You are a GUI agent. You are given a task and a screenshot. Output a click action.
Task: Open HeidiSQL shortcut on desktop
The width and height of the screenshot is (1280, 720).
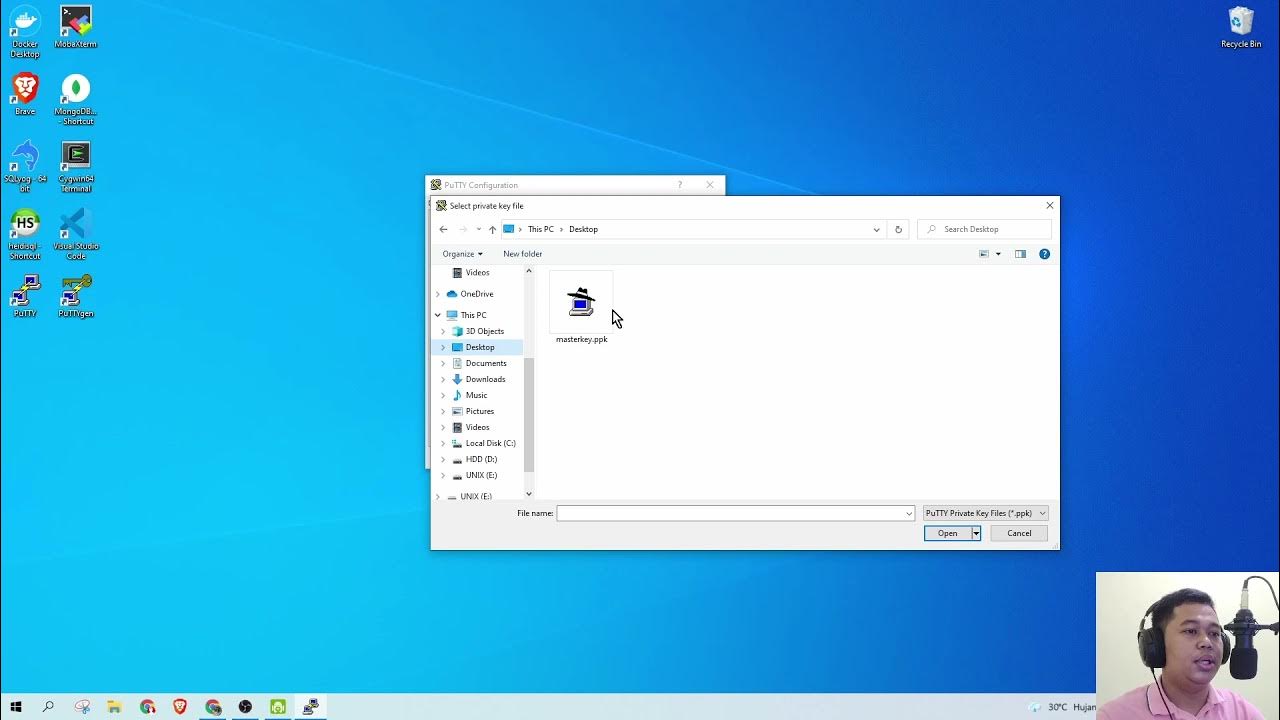pos(25,235)
